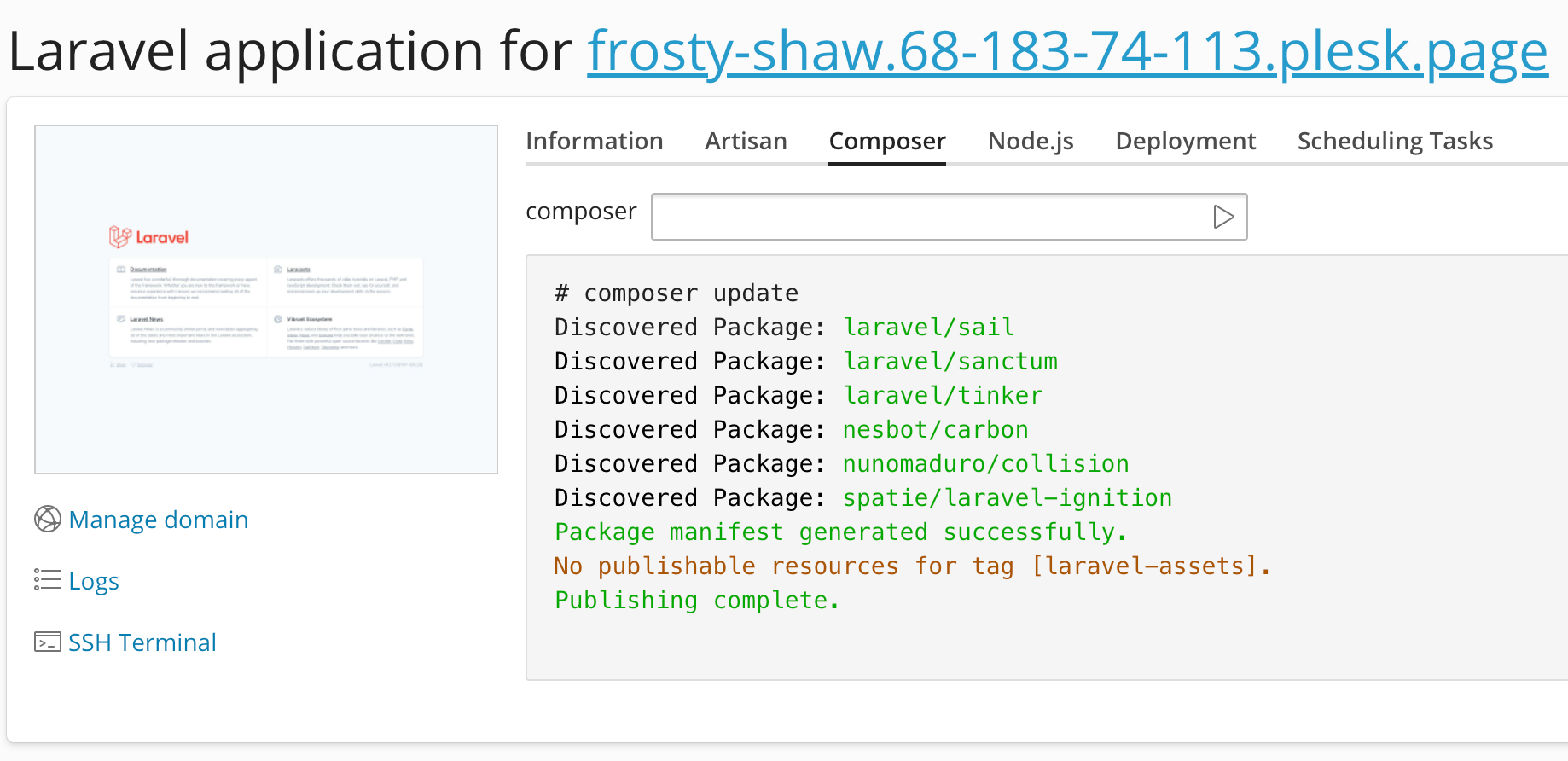Click the Manage domain link
Image resolution: width=1568 pixels, height=761 pixels.
(159, 519)
